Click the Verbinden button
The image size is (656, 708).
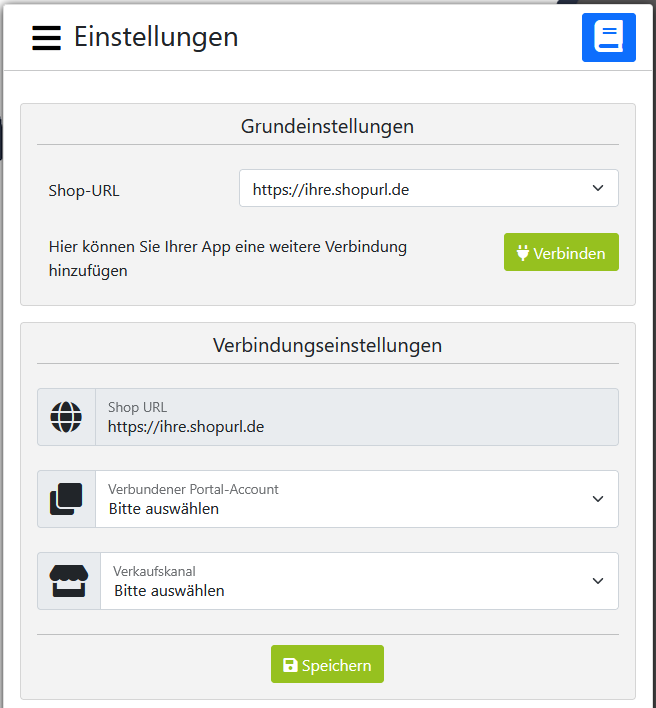(x=561, y=252)
